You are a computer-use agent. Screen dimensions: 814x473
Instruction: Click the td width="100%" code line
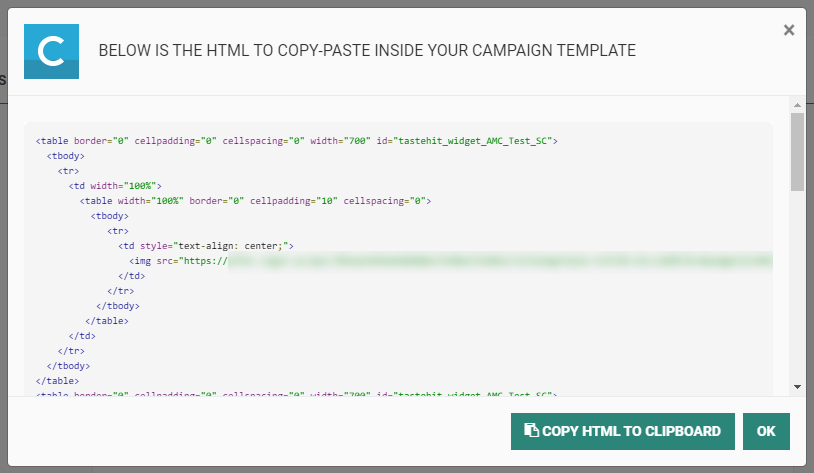coord(114,186)
